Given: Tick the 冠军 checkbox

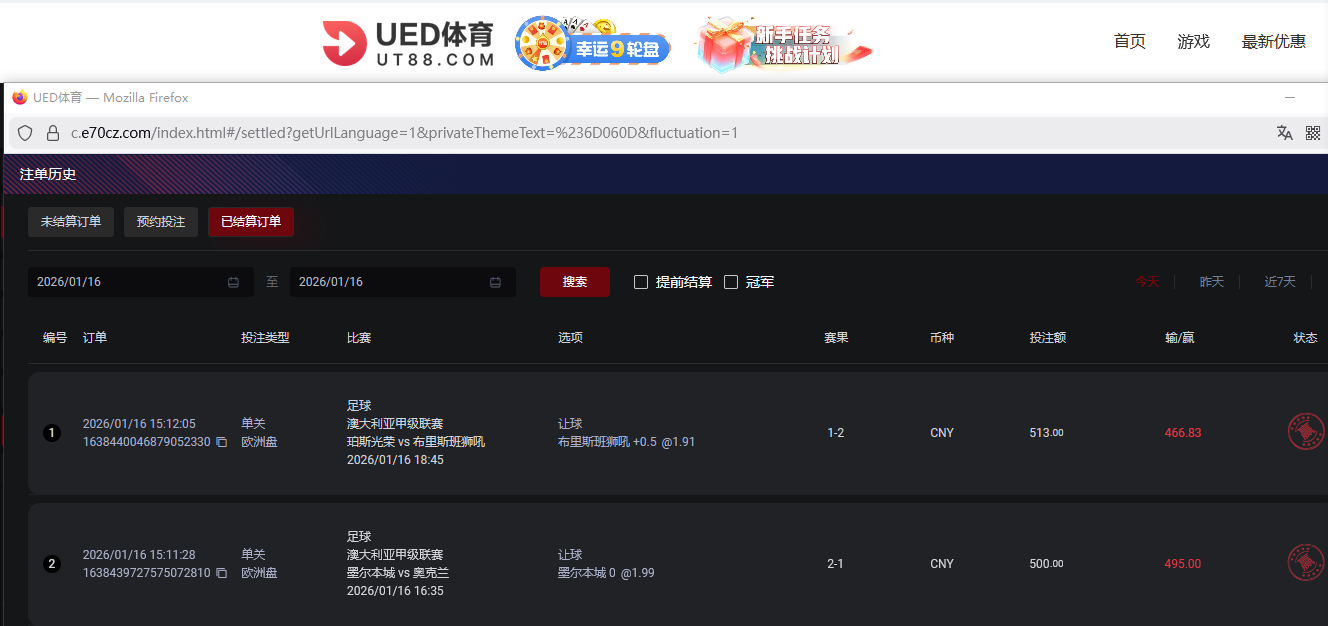Looking at the screenshot, I should [x=731, y=282].
